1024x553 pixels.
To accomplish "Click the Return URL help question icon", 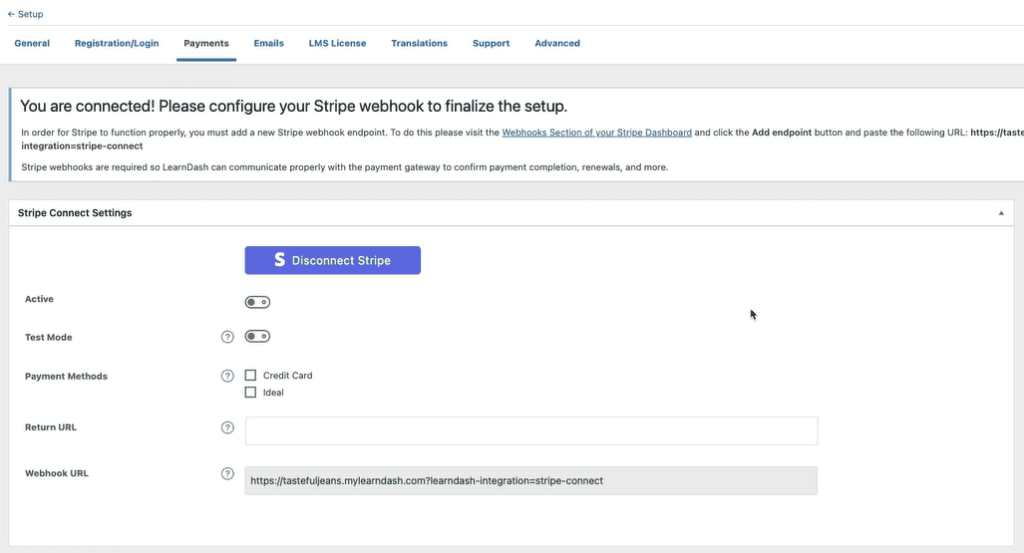I will click(227, 428).
